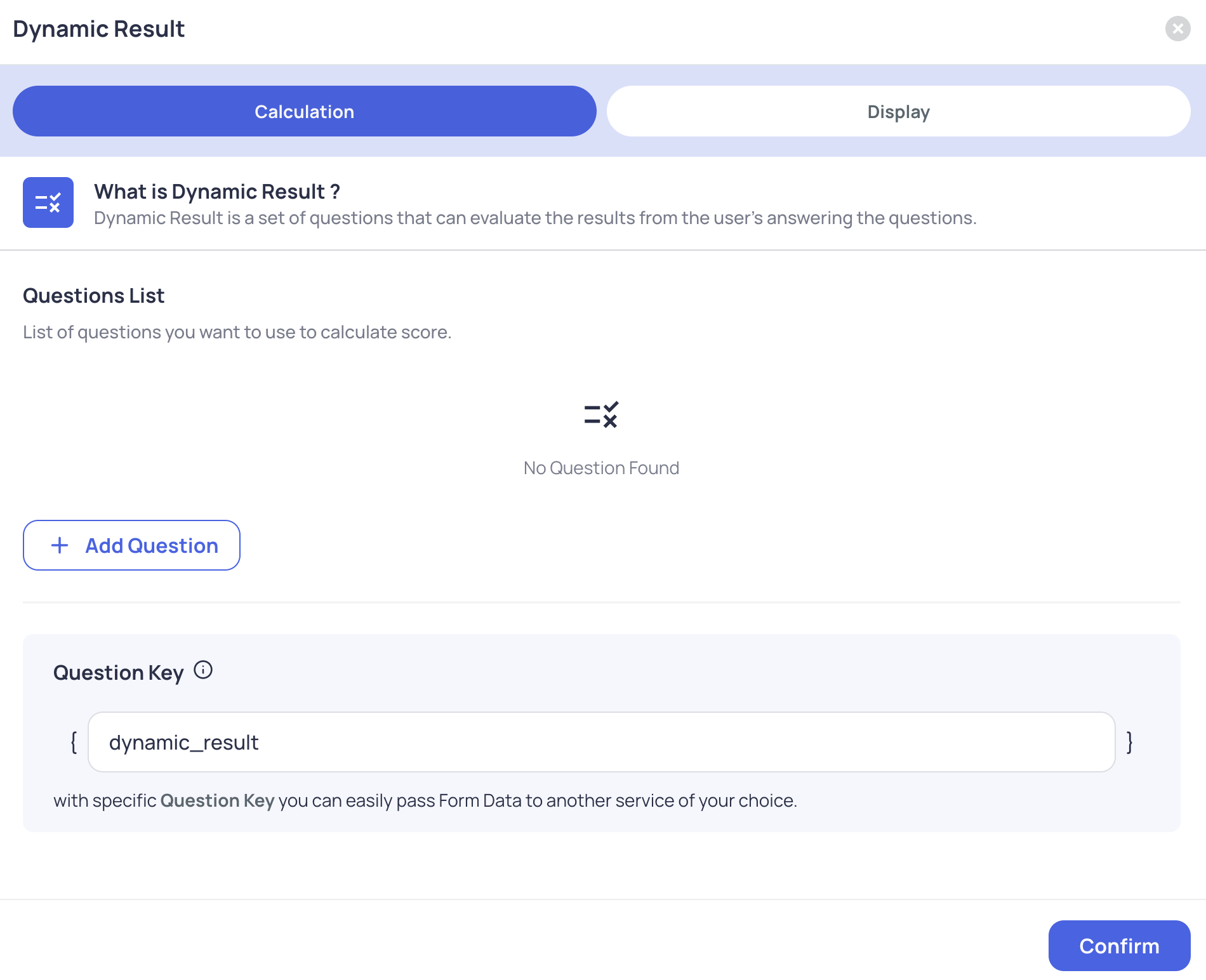Click the Question Key section label

pos(119,672)
